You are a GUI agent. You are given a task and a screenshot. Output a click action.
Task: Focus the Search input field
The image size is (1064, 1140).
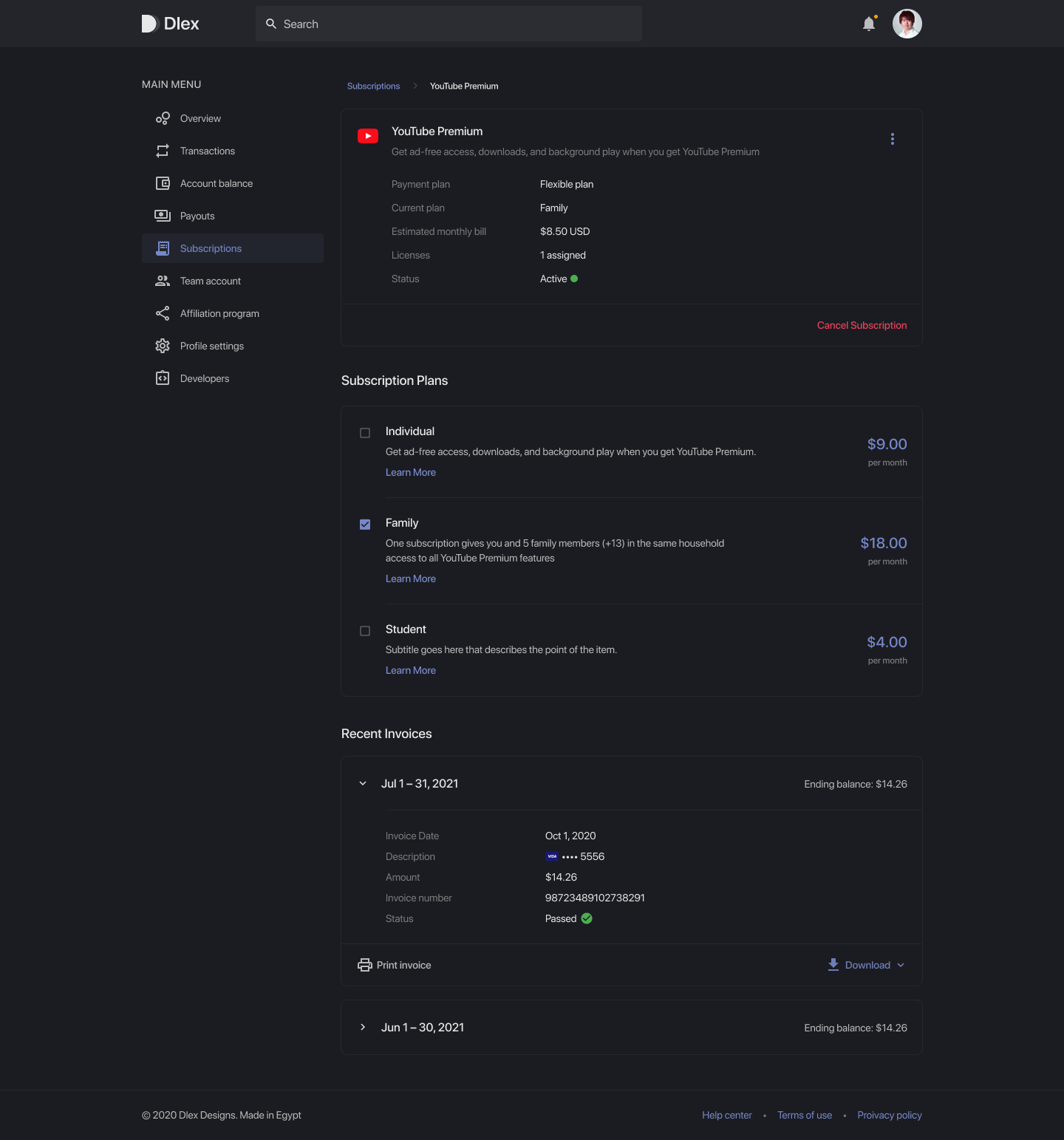click(449, 24)
